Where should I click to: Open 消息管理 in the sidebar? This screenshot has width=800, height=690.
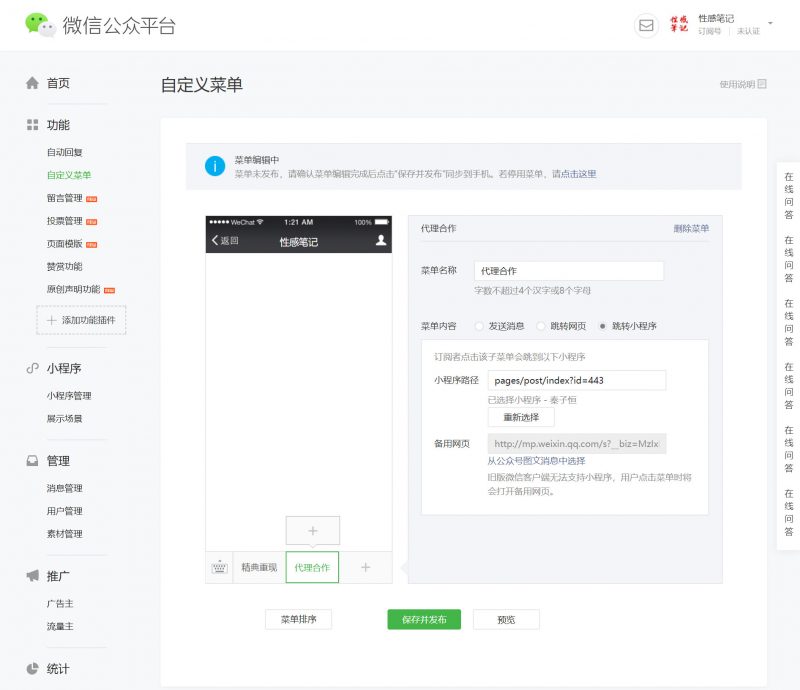[64, 488]
